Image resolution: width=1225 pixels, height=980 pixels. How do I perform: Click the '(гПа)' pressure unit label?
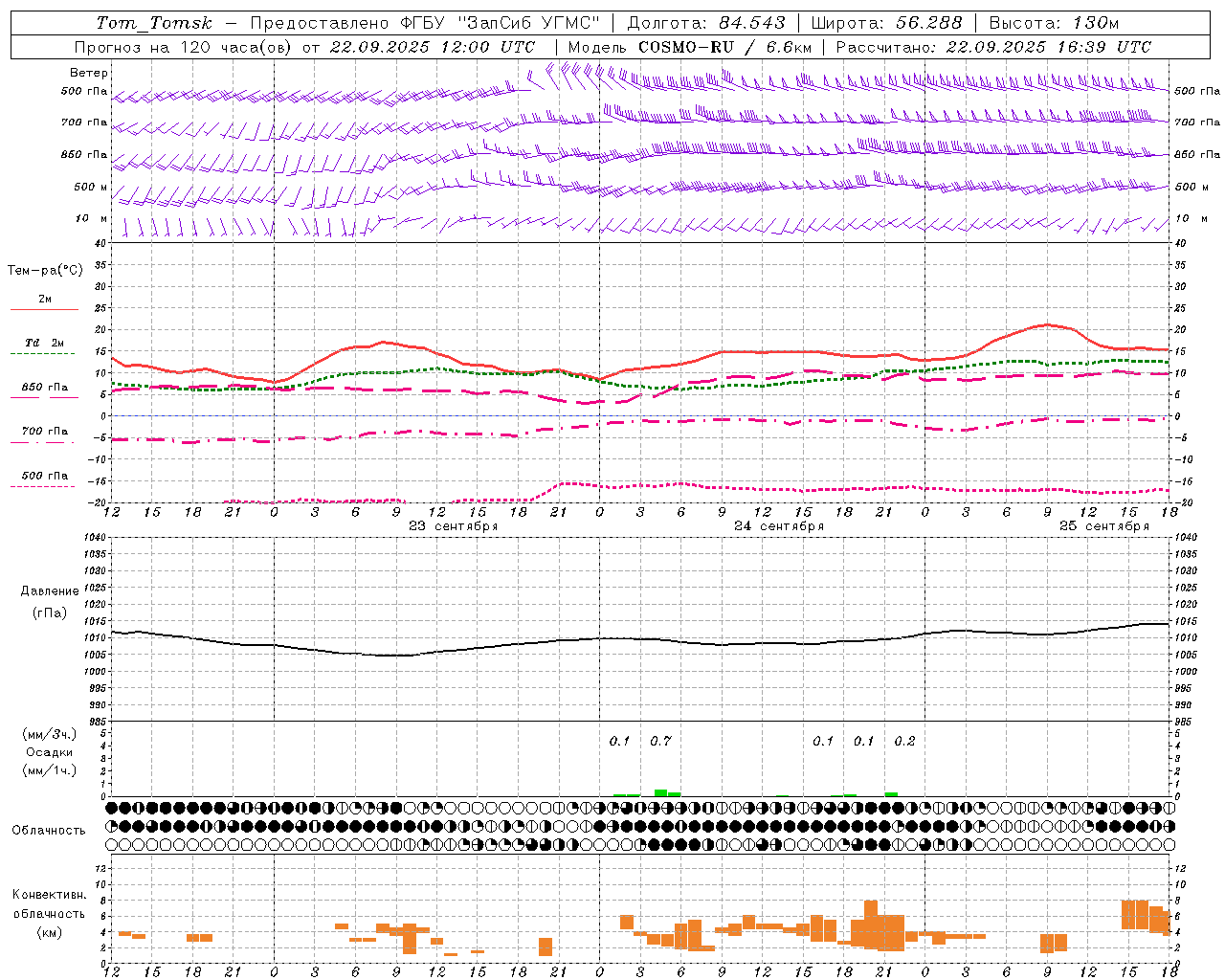pos(50,613)
